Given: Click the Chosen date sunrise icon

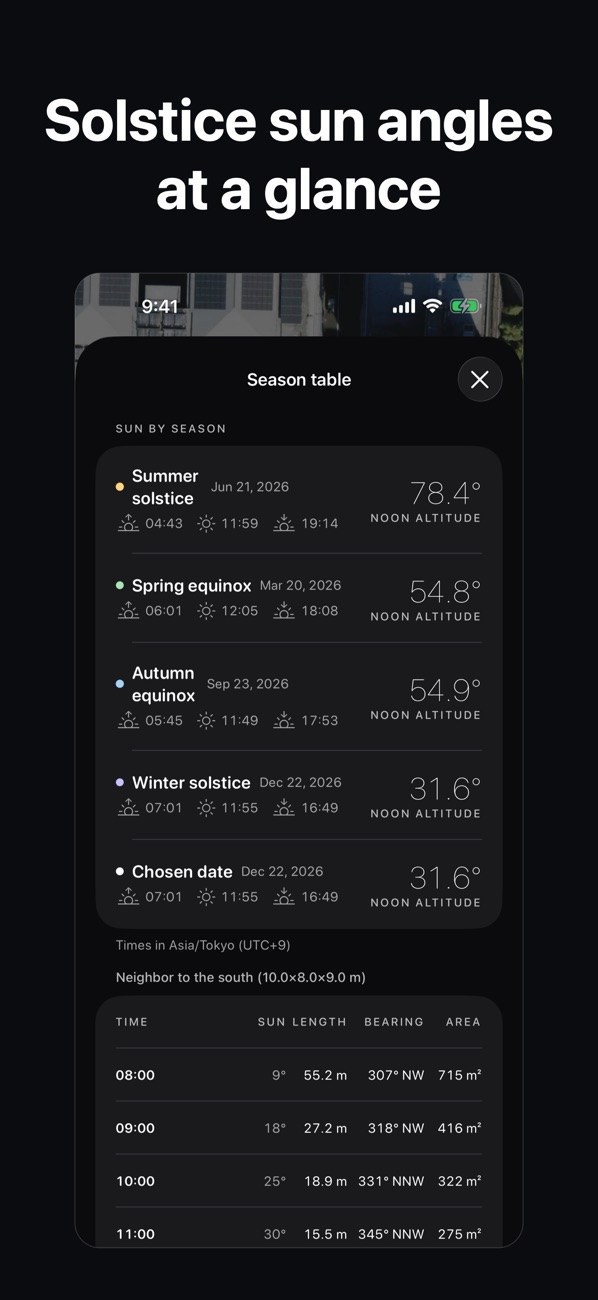Looking at the screenshot, I should coord(128,897).
